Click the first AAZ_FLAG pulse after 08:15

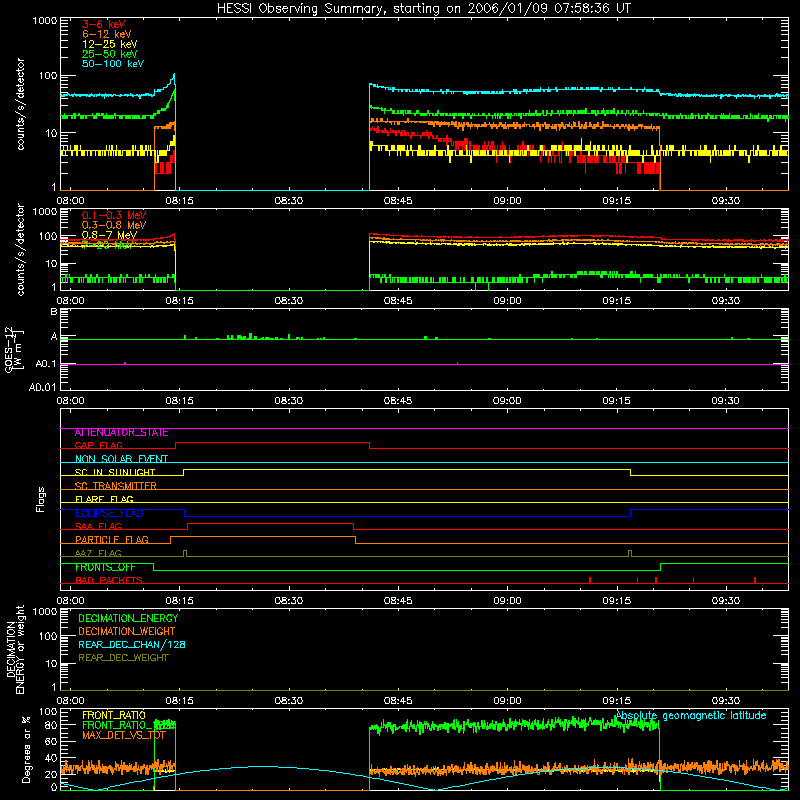click(185, 553)
